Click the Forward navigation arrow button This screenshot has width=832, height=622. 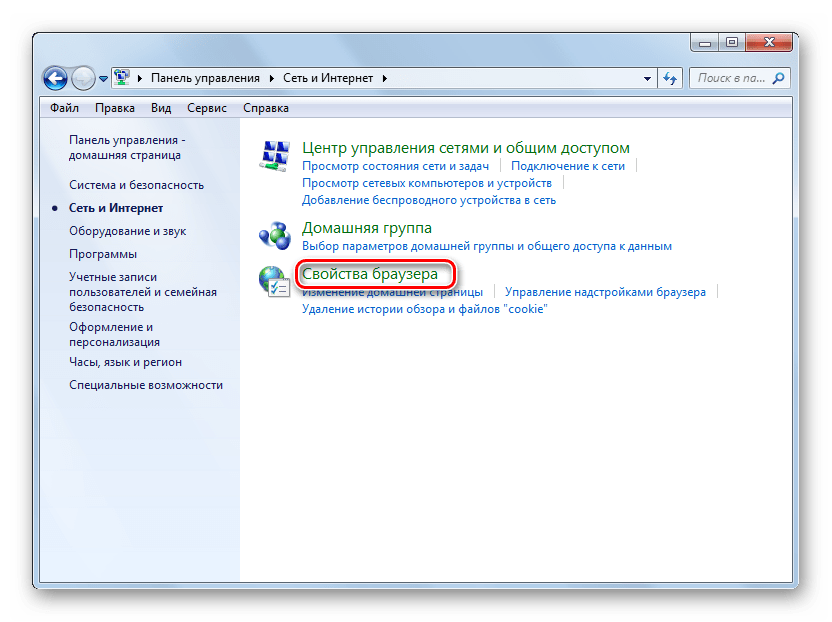(x=84, y=77)
